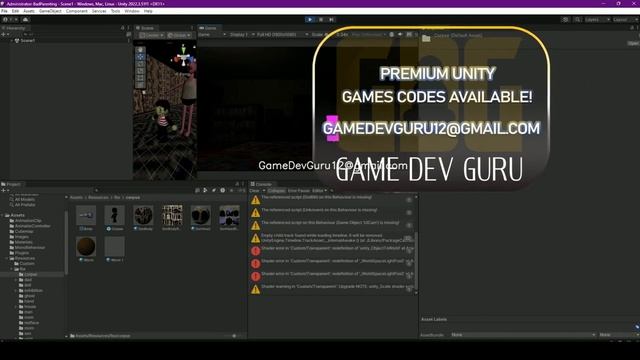The image size is (640, 360).
Task: Click first red shader error icon
Action: click(256, 251)
